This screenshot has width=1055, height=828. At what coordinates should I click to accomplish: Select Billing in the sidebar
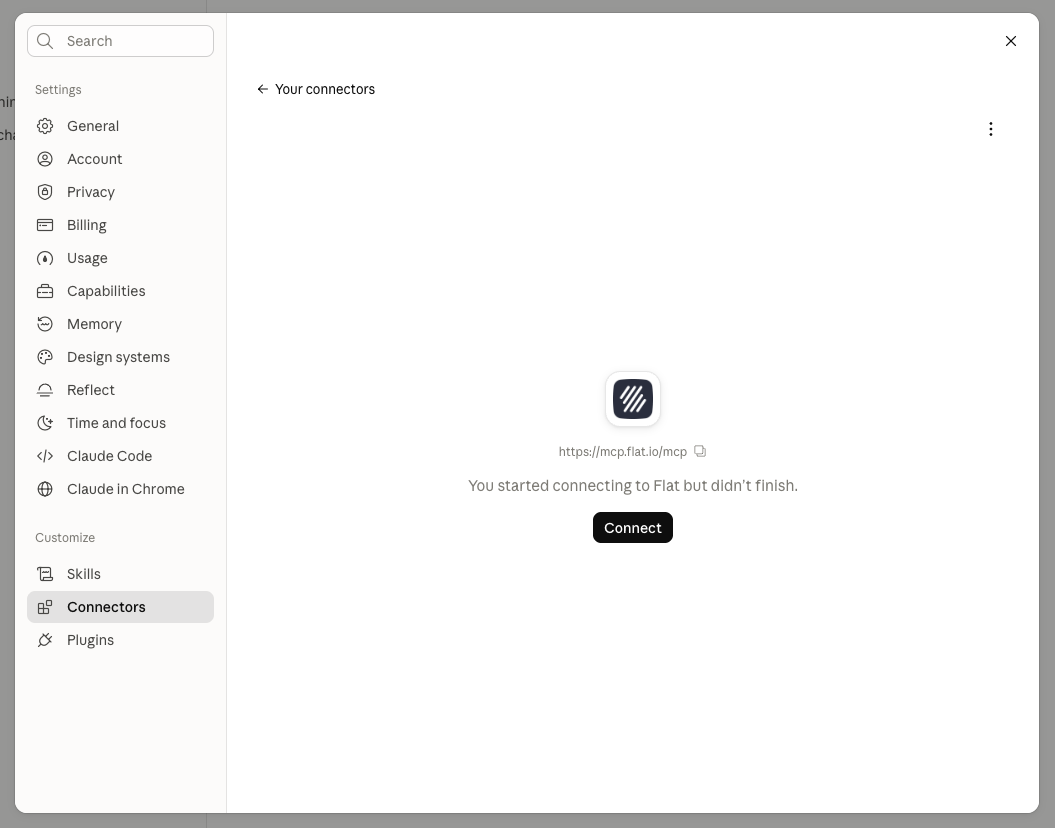[120, 225]
